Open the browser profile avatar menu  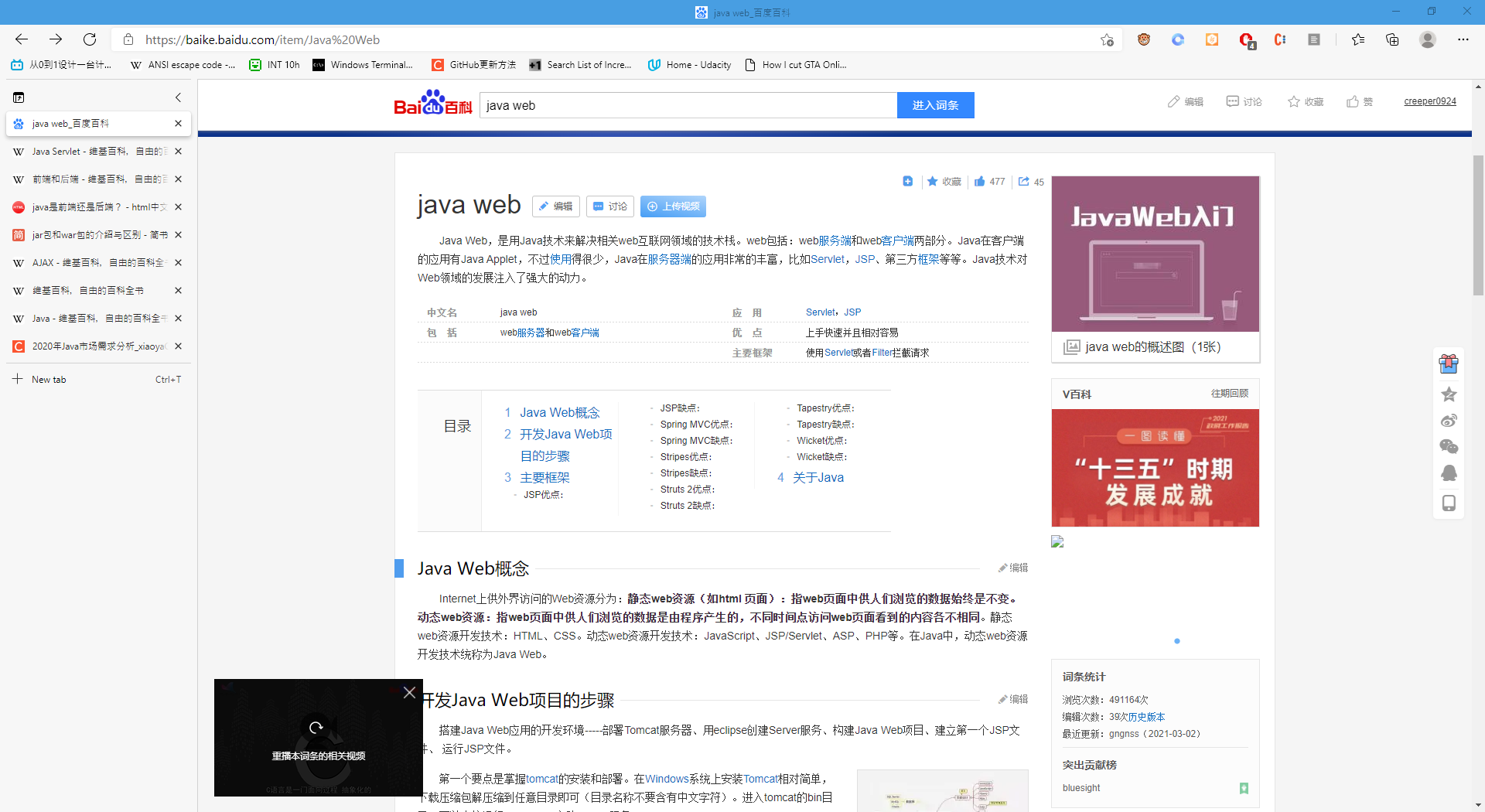pyautogui.click(x=1427, y=39)
